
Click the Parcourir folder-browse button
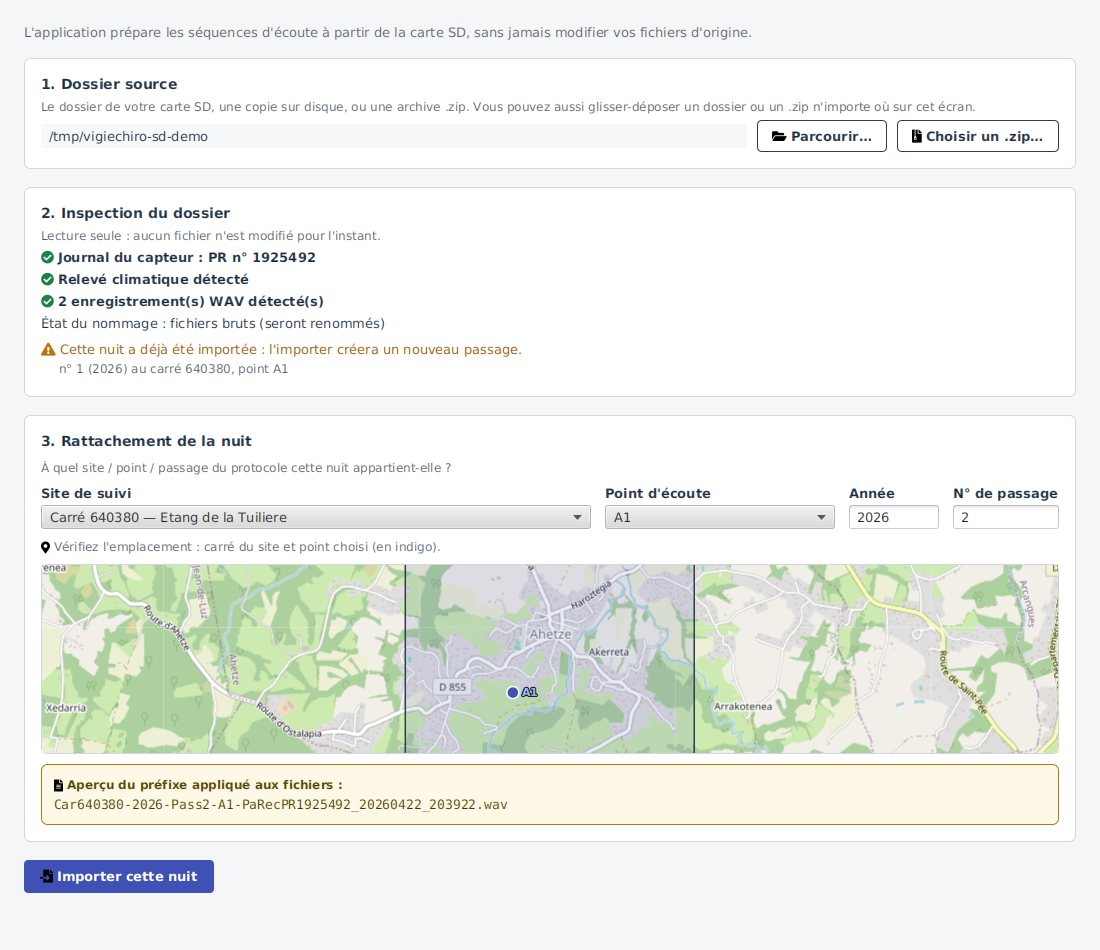[x=821, y=136]
